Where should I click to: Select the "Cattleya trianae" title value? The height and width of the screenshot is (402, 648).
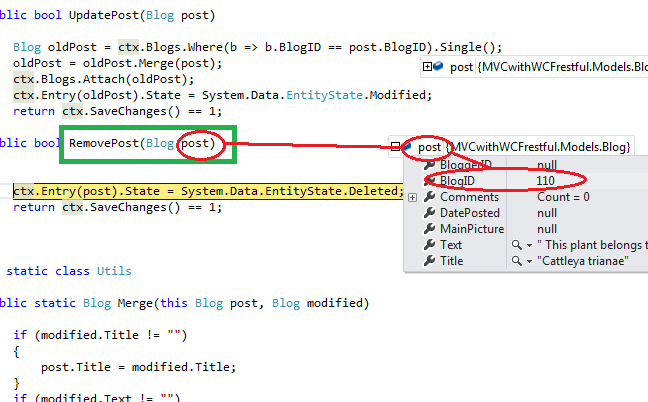pos(583,261)
